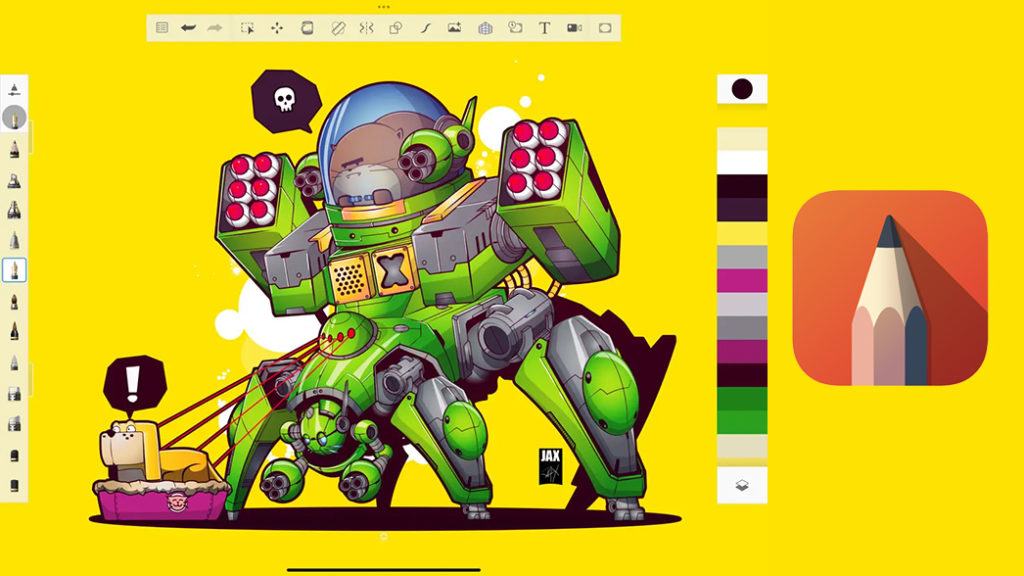The image size is (1024, 576).
Task: Insert text with the T tool
Action: (545, 28)
